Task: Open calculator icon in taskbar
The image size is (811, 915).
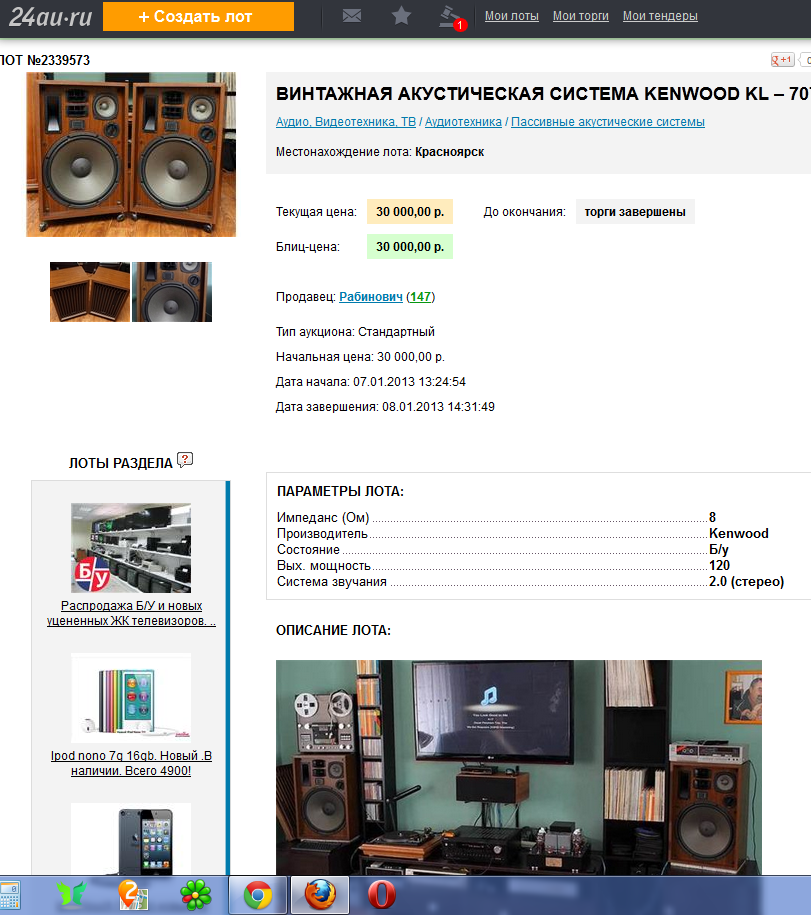Action: click(x=10, y=895)
